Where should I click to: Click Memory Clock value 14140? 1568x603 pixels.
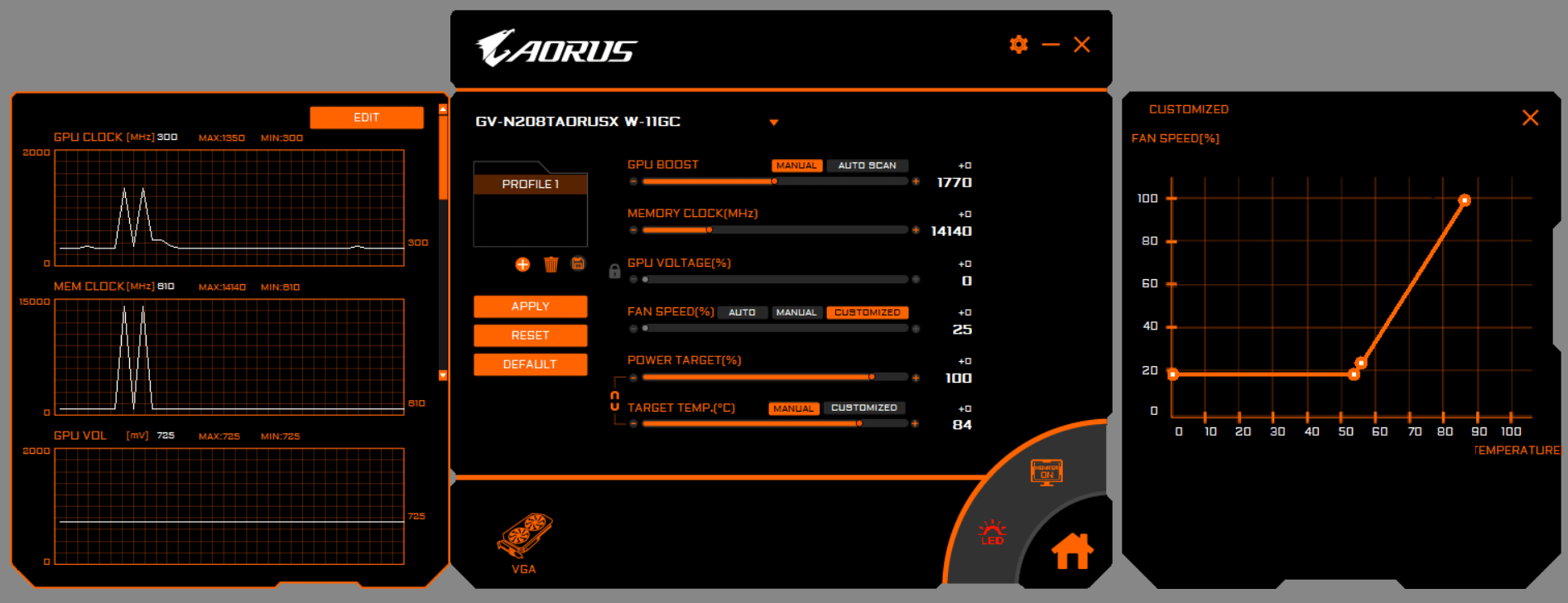(x=951, y=231)
